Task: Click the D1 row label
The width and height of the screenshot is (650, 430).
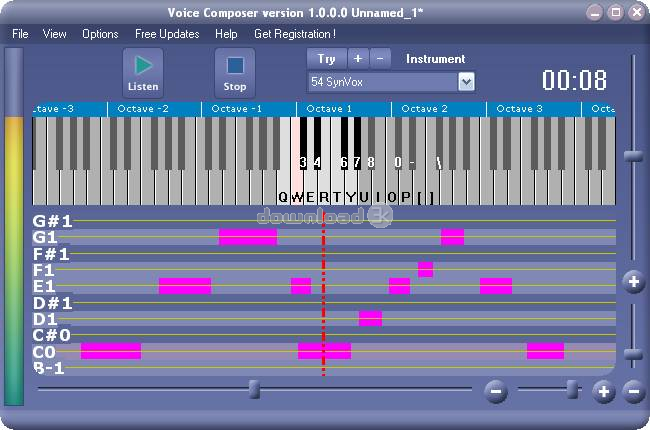Action: [x=45, y=319]
